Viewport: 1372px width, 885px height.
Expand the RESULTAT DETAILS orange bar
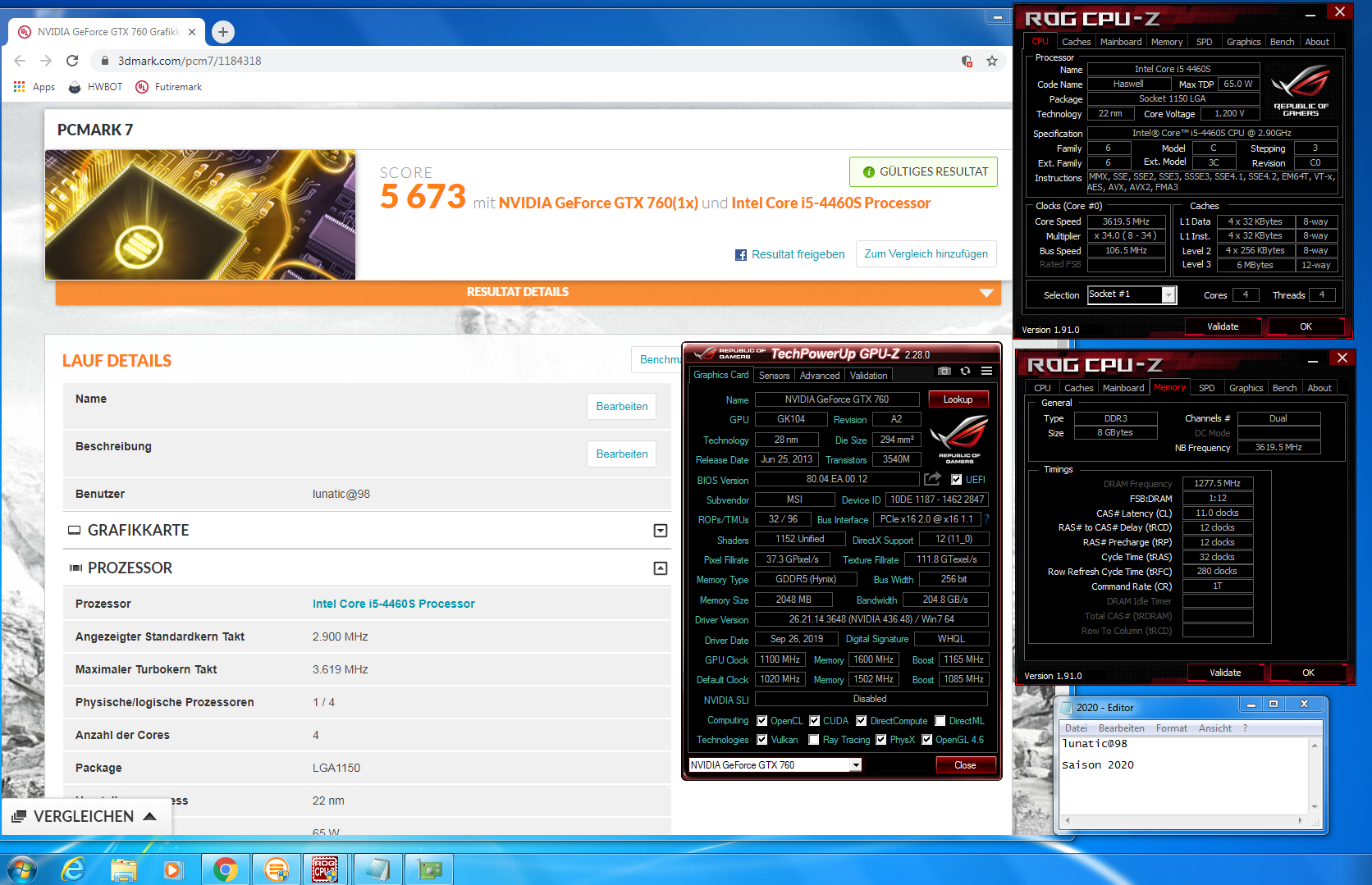coord(528,292)
